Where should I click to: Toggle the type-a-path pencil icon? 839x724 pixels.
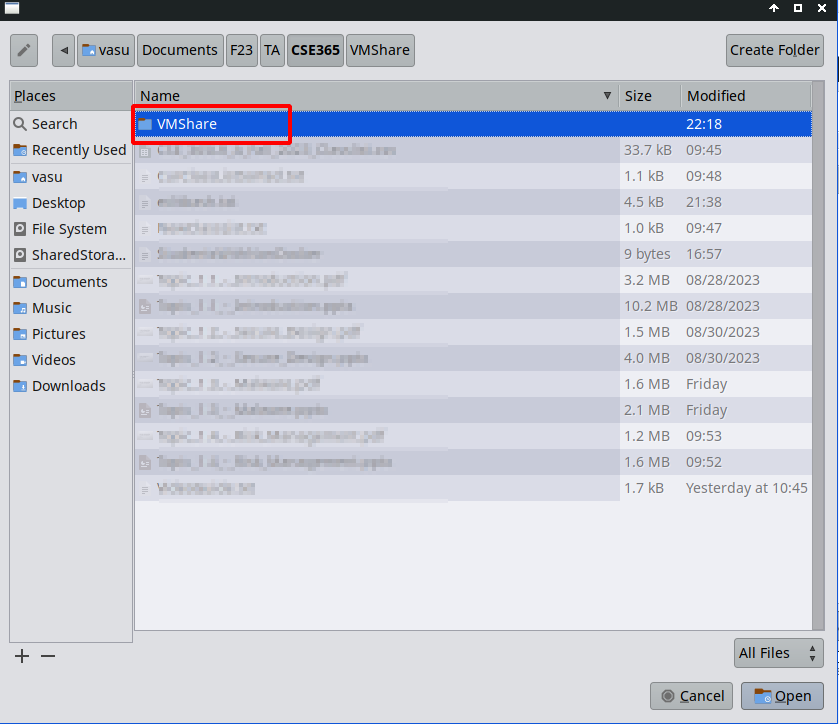pos(25,50)
